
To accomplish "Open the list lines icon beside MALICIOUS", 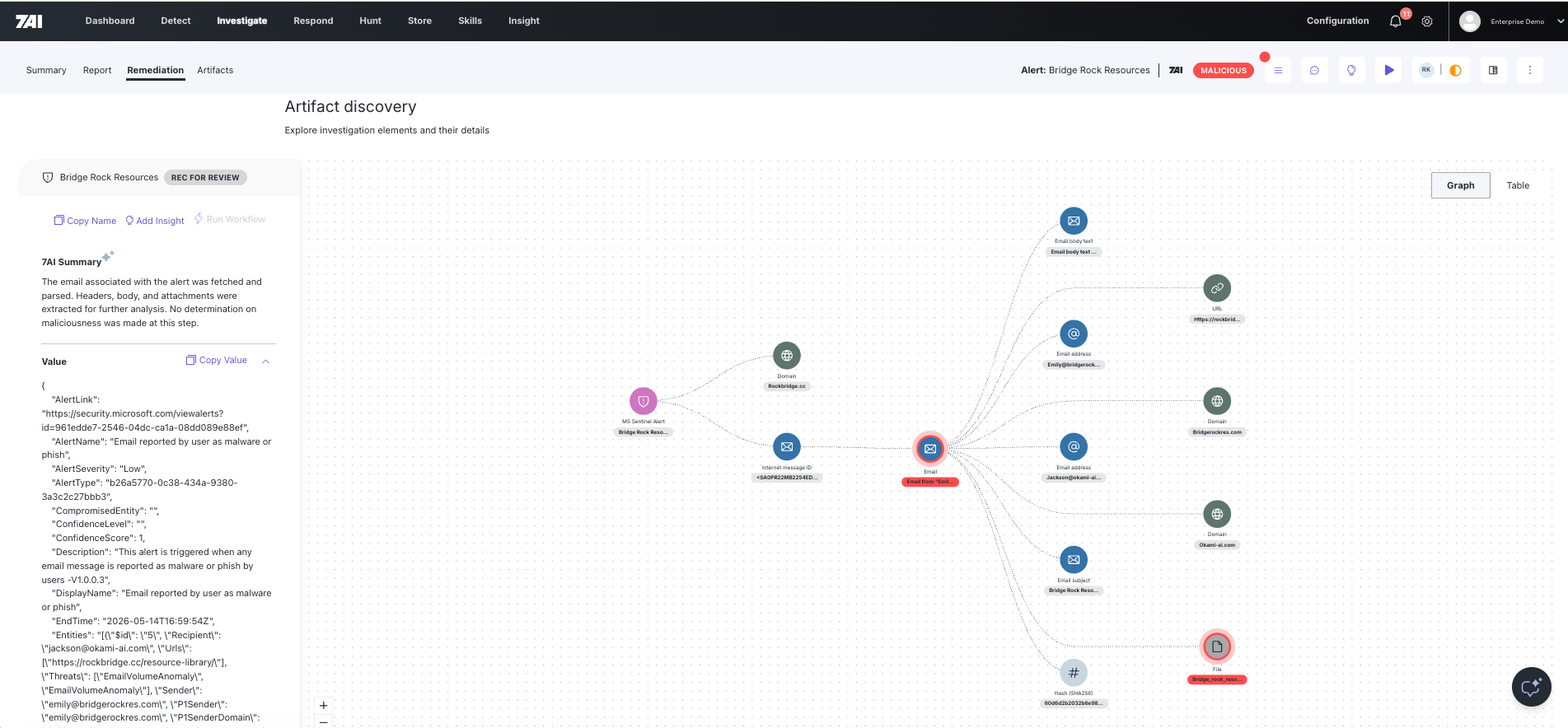I will point(1278,70).
